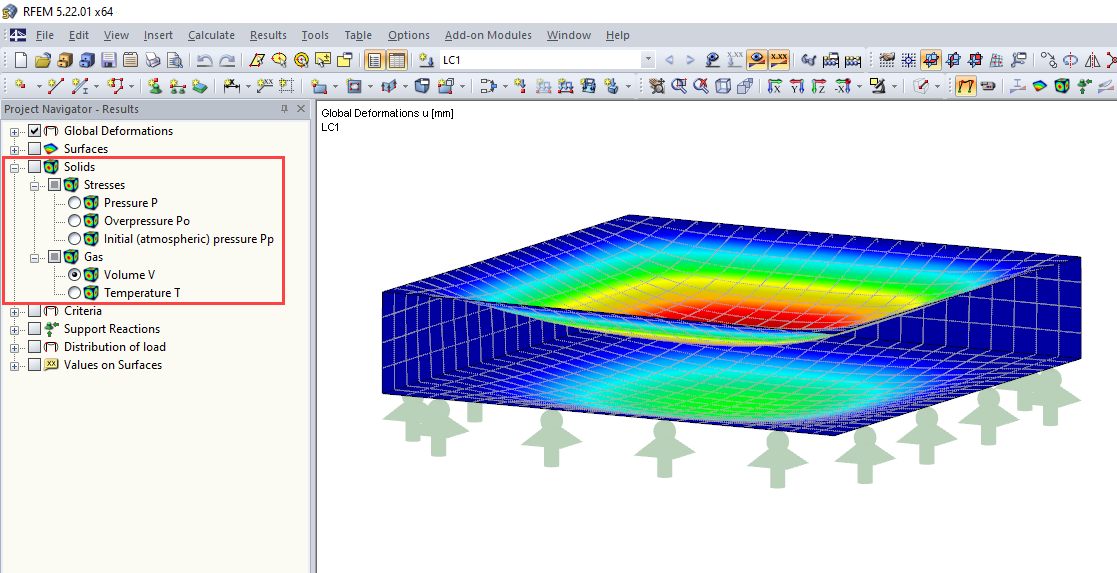Save the model with floppy disk icon

[x=108, y=60]
